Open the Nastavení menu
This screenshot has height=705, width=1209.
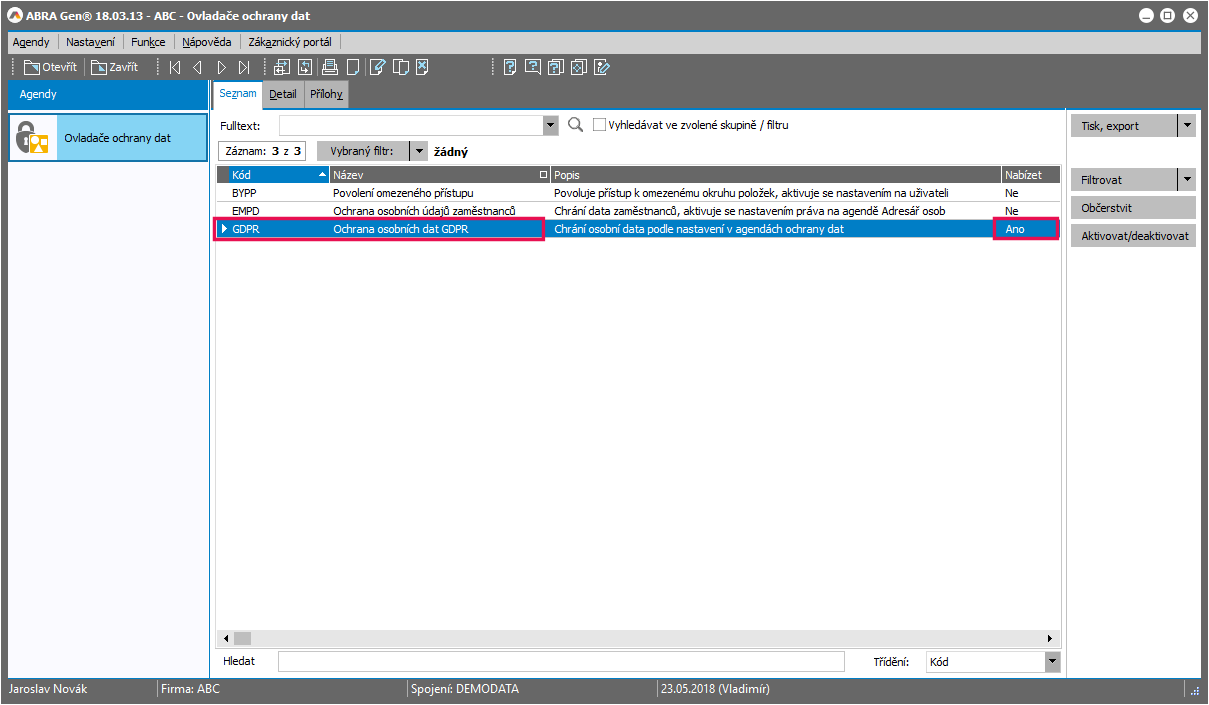pyautogui.click(x=90, y=42)
